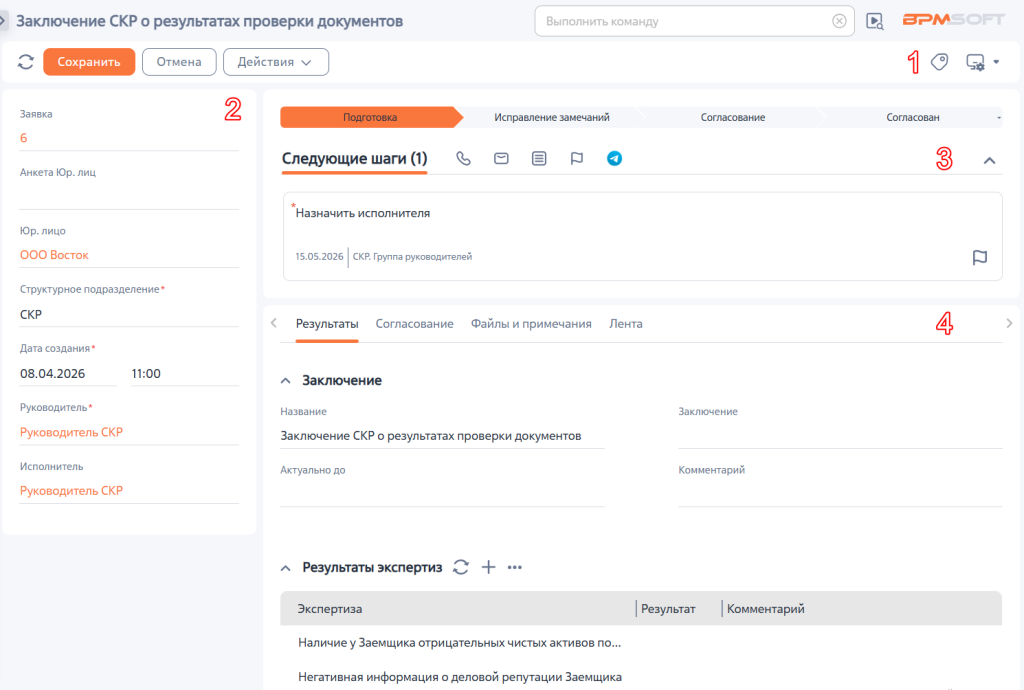Click the phone call icon
Screen dimensions: 1024x690
(463, 159)
